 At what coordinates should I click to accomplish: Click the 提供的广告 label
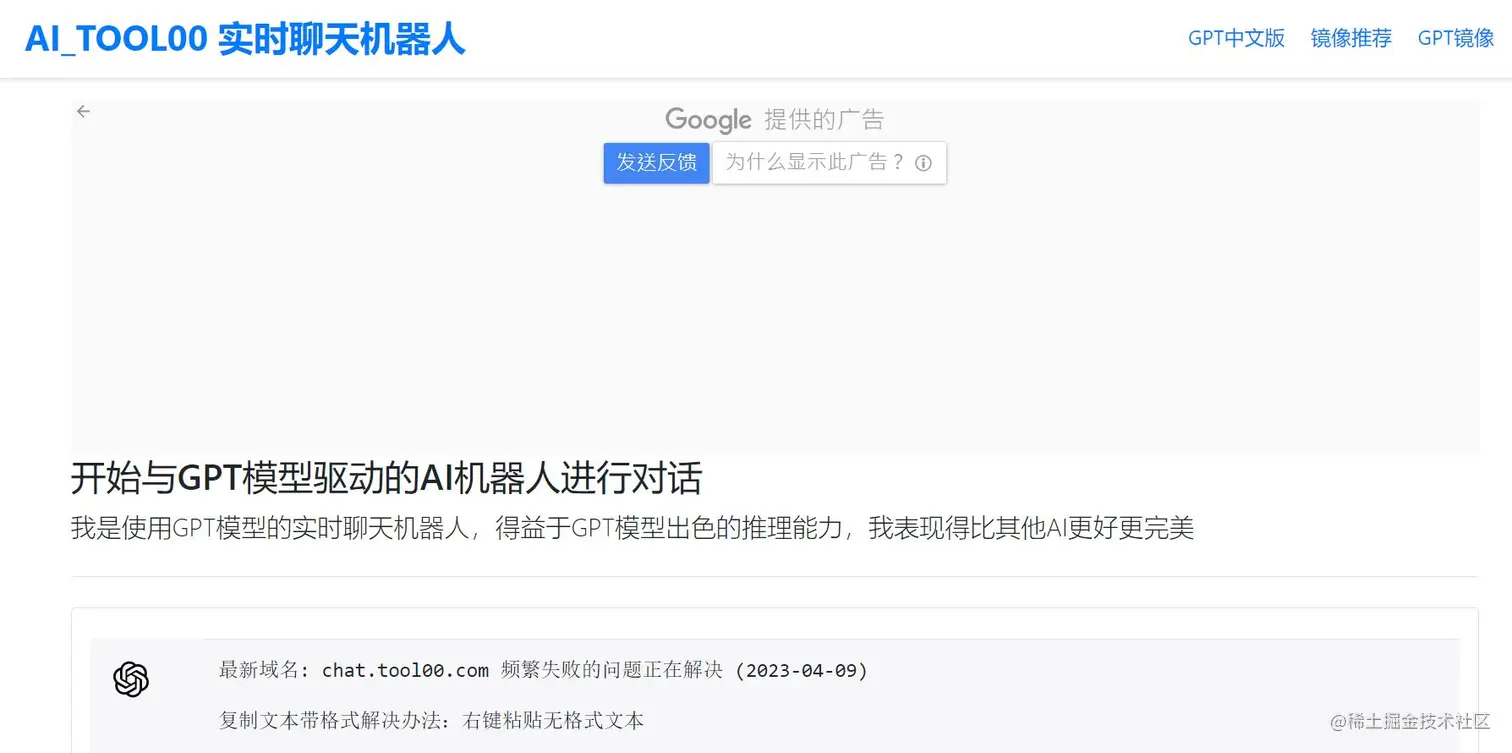[824, 120]
